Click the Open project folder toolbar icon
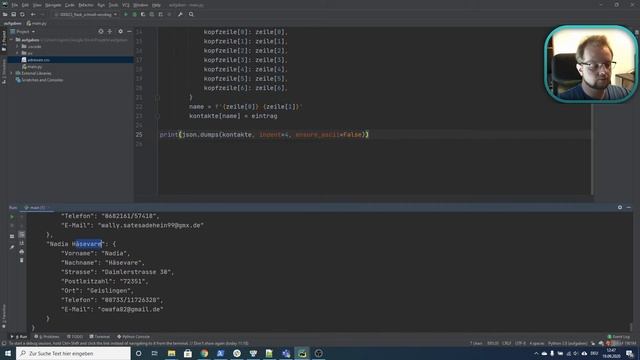 (5, 14)
